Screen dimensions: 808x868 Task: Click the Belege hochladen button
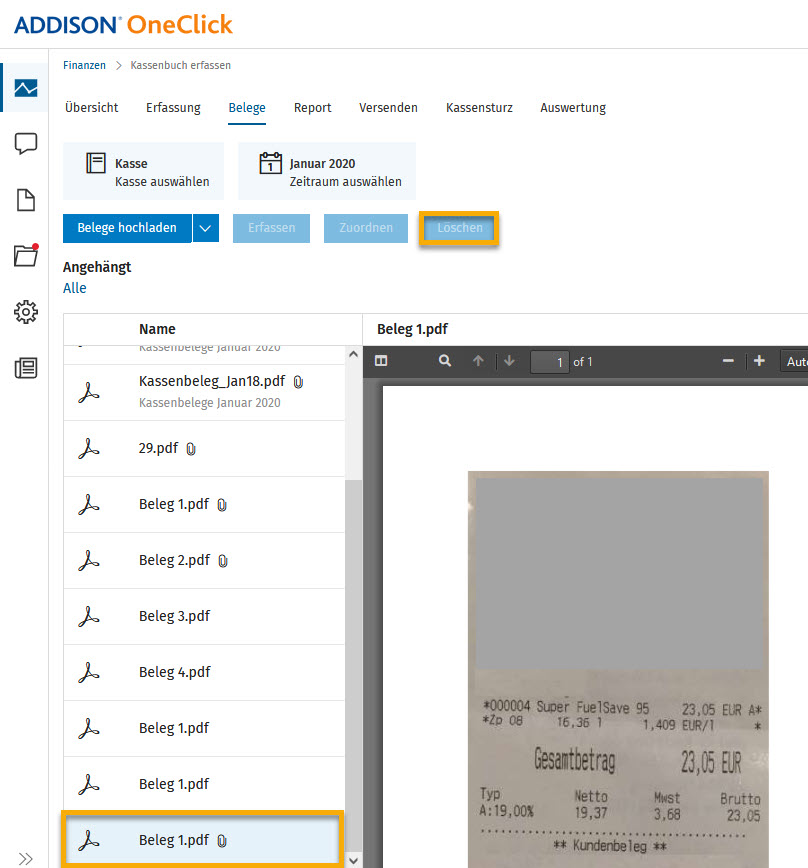tap(127, 228)
